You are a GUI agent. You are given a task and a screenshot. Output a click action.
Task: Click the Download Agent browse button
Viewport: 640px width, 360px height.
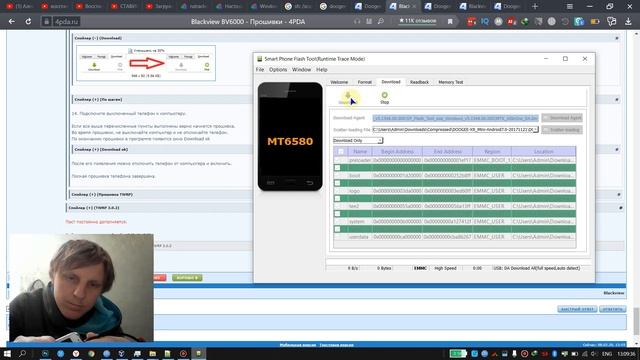[x=562, y=118]
